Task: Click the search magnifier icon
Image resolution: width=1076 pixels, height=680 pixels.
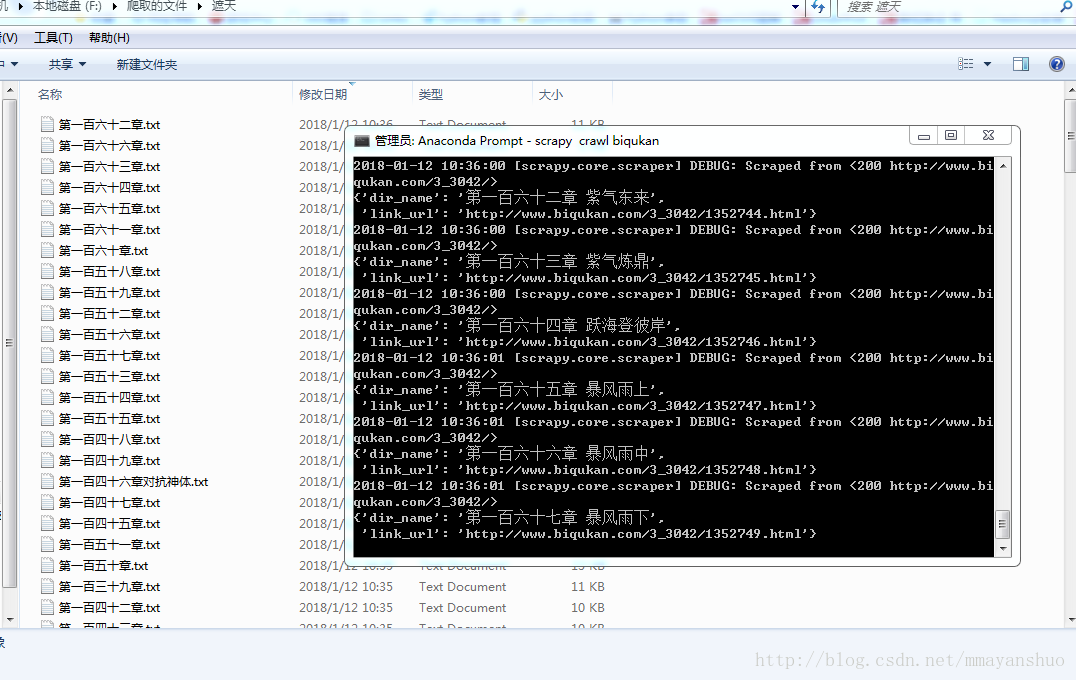Action: coord(1066,7)
